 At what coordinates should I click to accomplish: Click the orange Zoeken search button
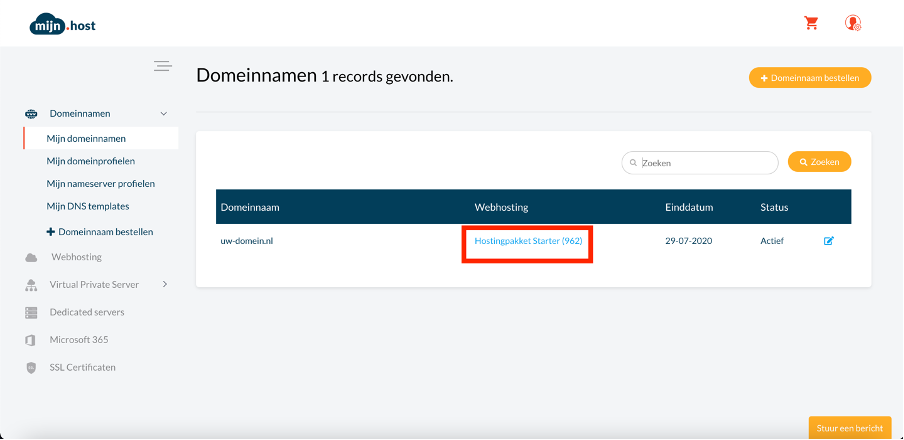[x=819, y=163]
